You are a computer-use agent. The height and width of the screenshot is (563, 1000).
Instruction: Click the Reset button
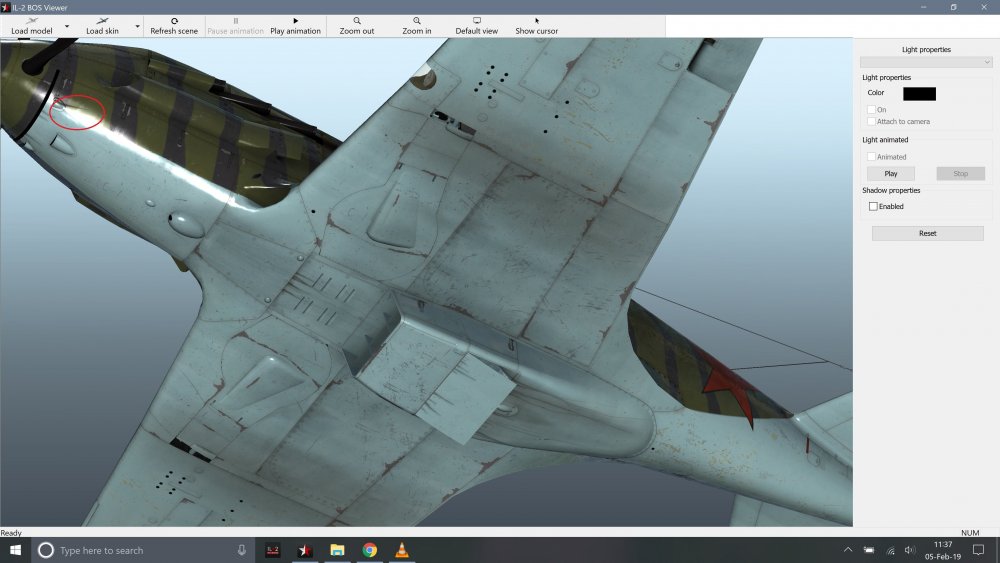coord(927,233)
